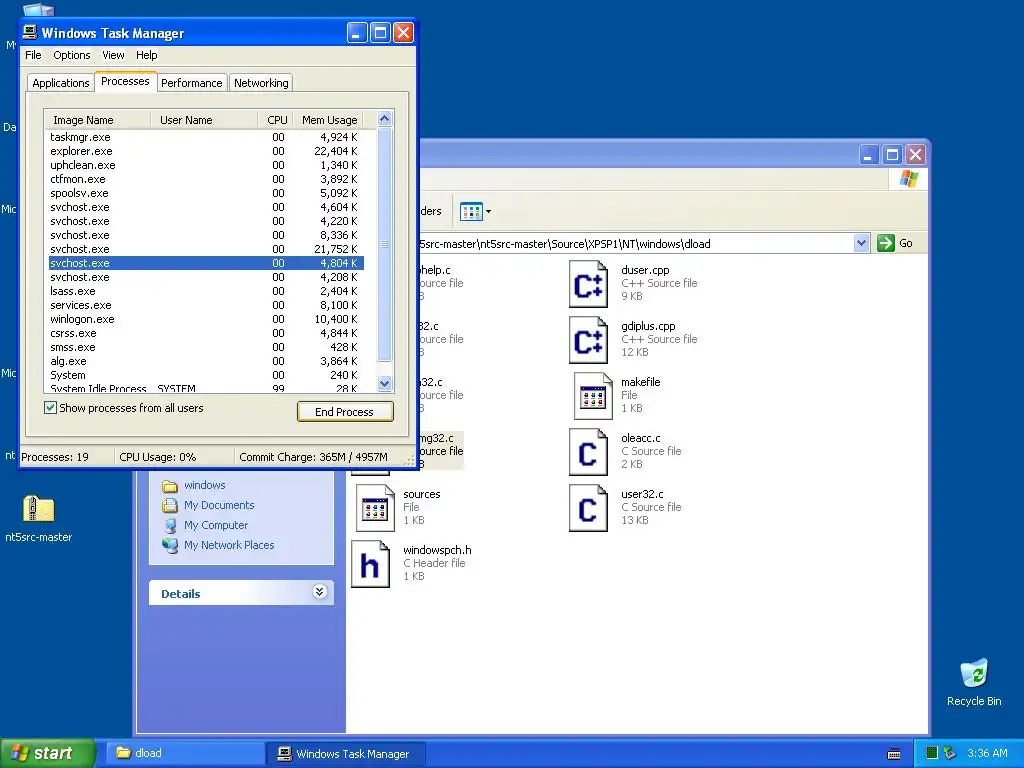Open the Views toolbar icon in Explorer
Screen dimensions: 1024x768
pyautogui.click(x=471, y=212)
